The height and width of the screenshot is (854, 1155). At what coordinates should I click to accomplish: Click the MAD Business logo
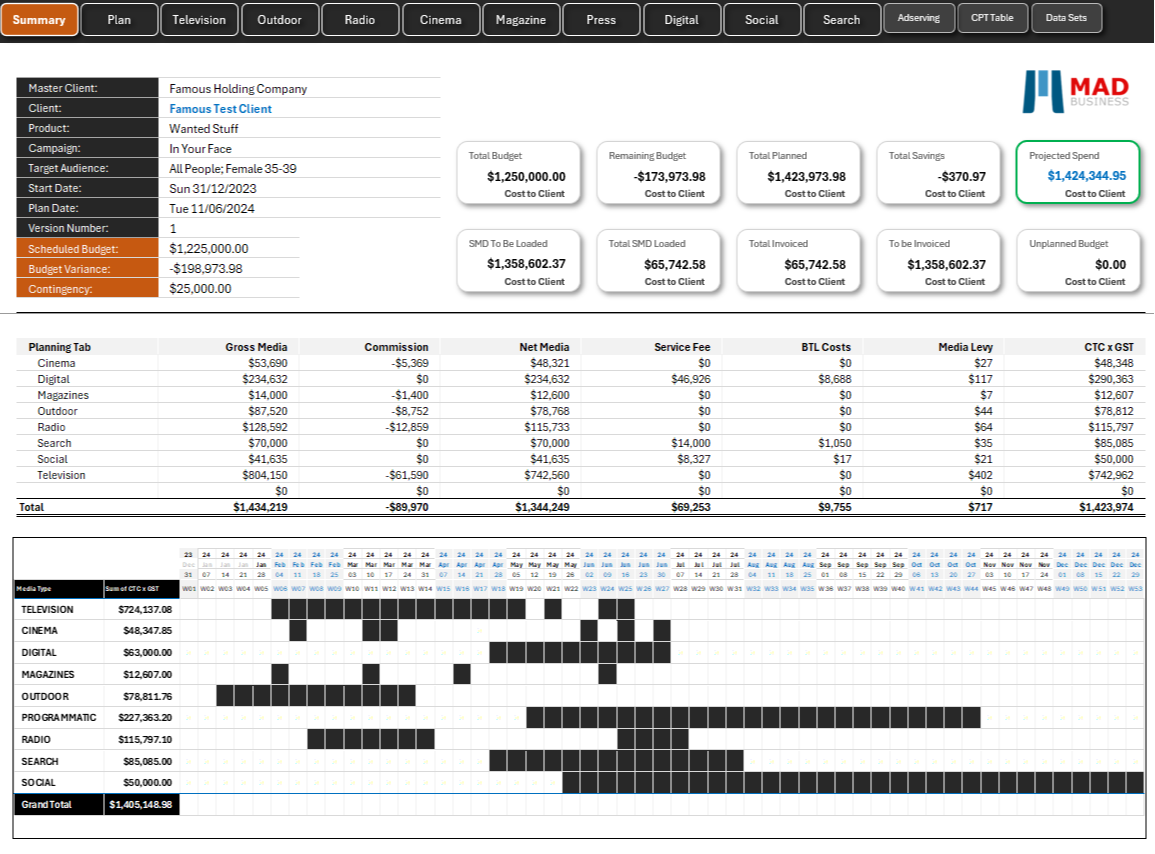point(1075,92)
